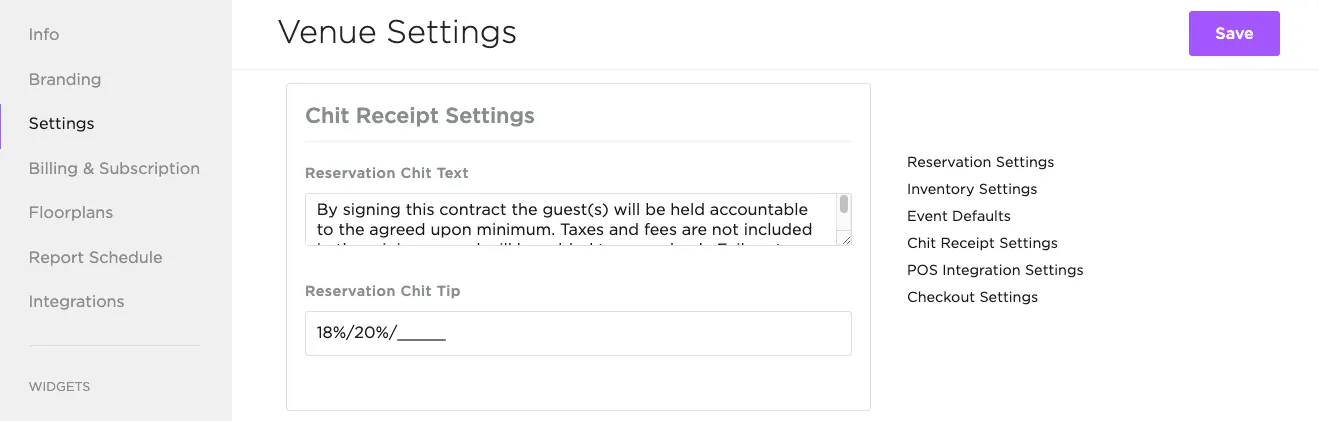
Task: Open the Report Schedule page
Action: click(x=95, y=257)
